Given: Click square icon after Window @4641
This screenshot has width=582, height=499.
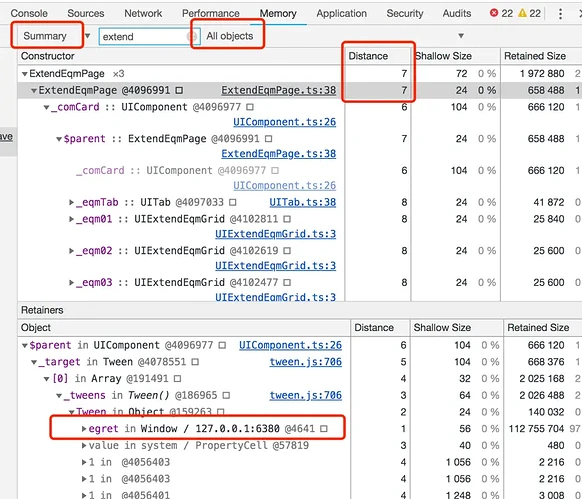Looking at the screenshot, I should pos(324,429).
